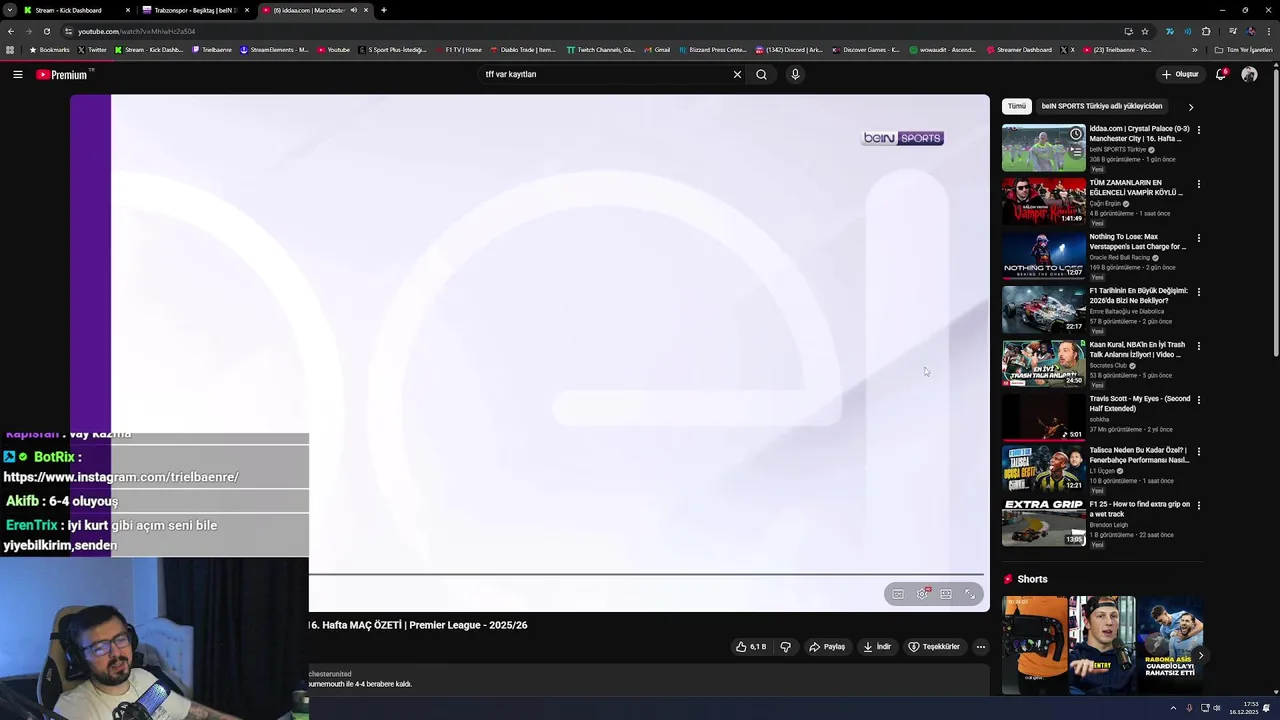Open F1 25 extra grip video thumbnail
Image resolution: width=1280 pixels, height=720 pixels.
1043,523
